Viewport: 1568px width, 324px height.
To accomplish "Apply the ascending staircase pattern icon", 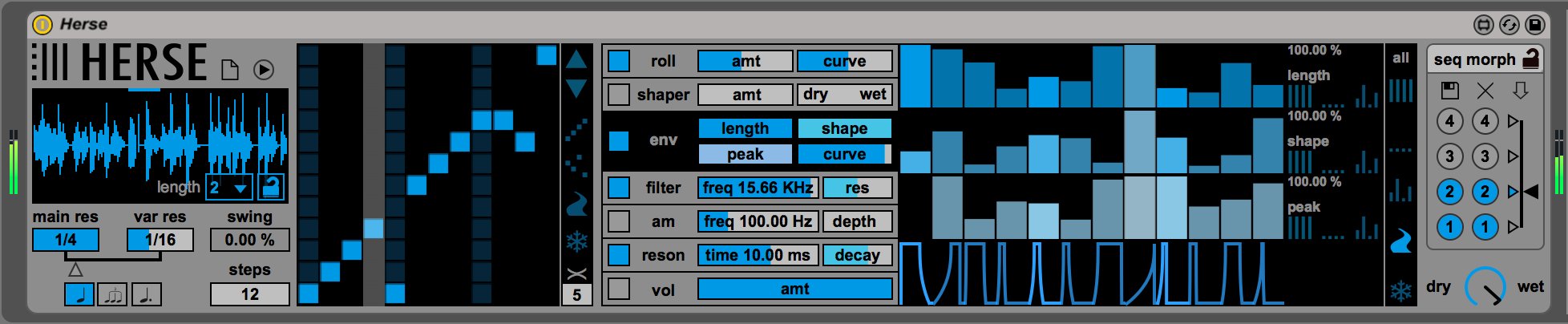I will [x=576, y=131].
